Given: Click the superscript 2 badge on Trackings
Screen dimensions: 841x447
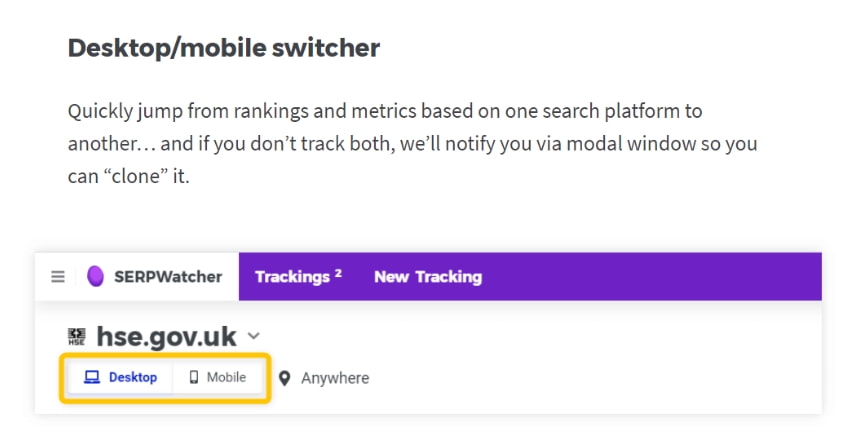Looking at the screenshot, I should coord(338,272).
